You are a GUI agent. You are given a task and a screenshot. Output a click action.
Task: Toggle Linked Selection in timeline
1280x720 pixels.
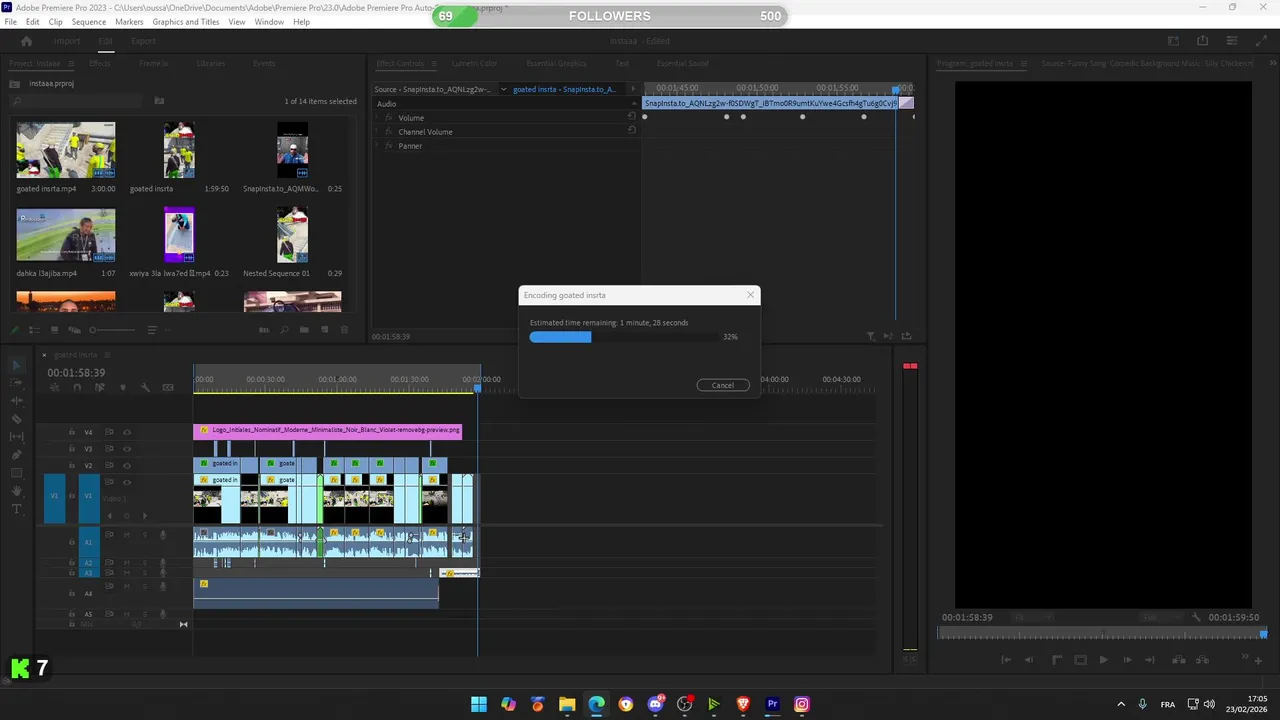[100, 388]
